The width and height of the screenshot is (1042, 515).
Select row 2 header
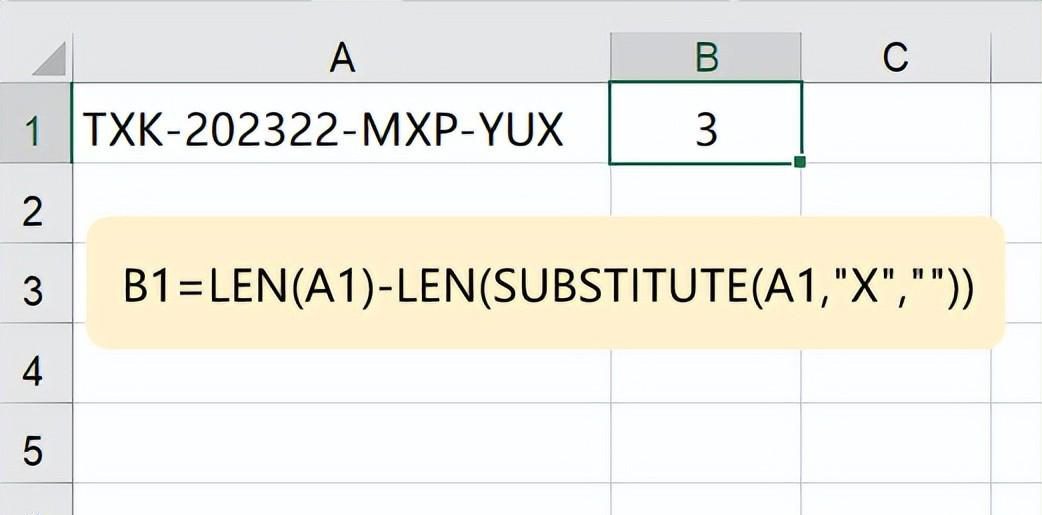click(35, 203)
